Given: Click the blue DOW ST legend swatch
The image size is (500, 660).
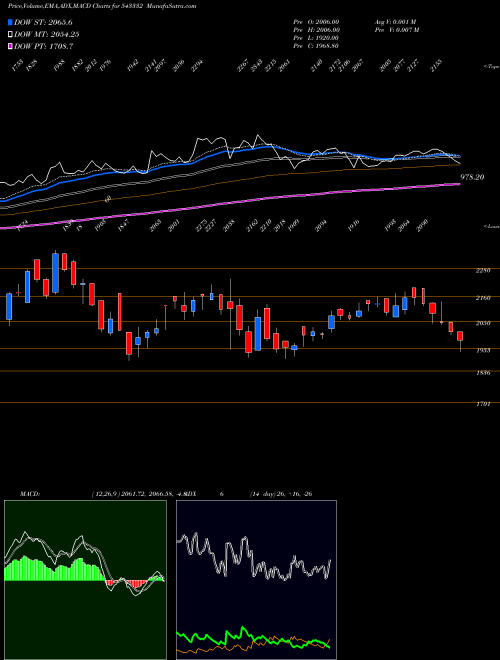Looking at the screenshot, I should (x=10, y=22).
